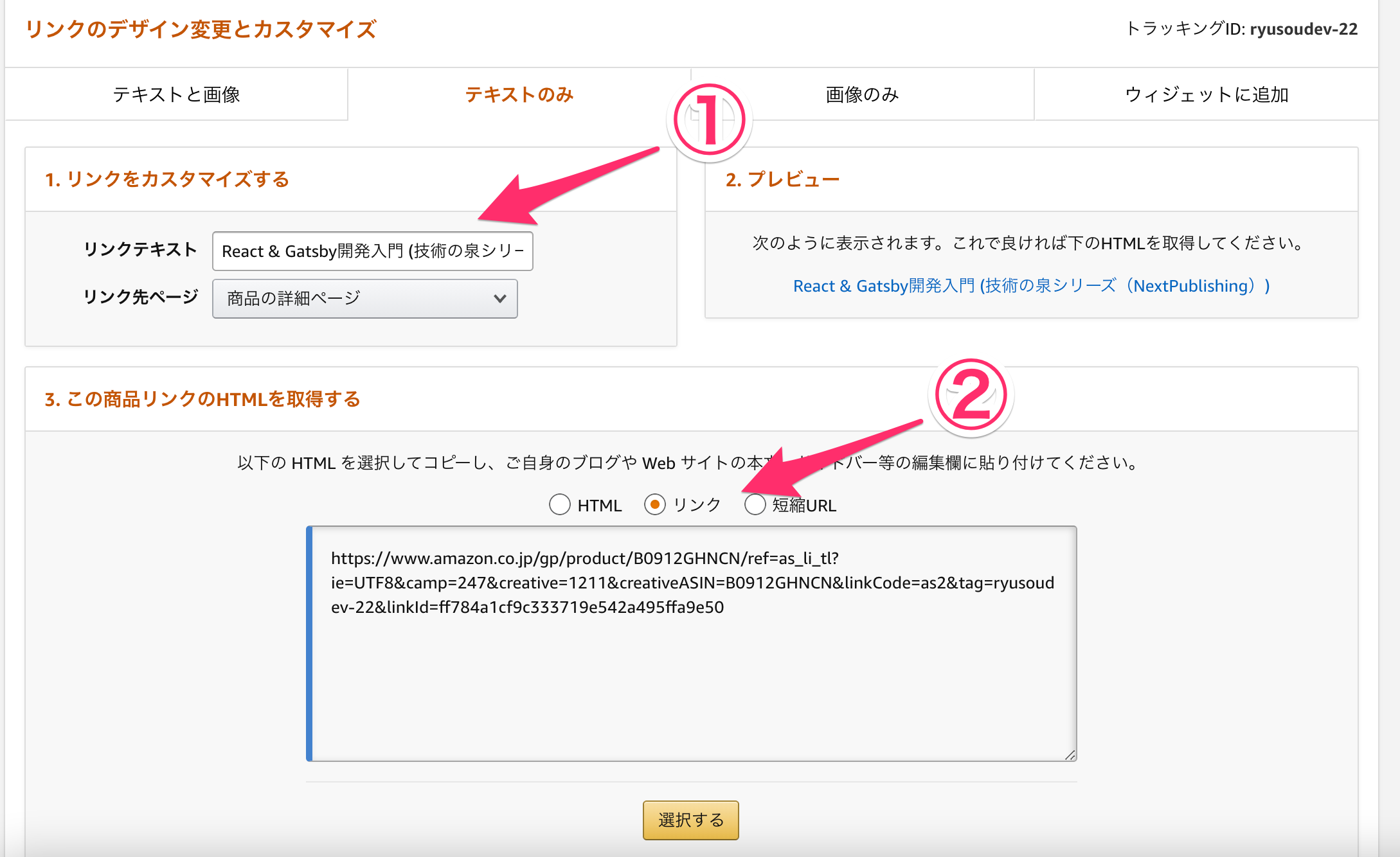Select the HTML radio button
This screenshot has height=857, width=1400.
point(560,505)
